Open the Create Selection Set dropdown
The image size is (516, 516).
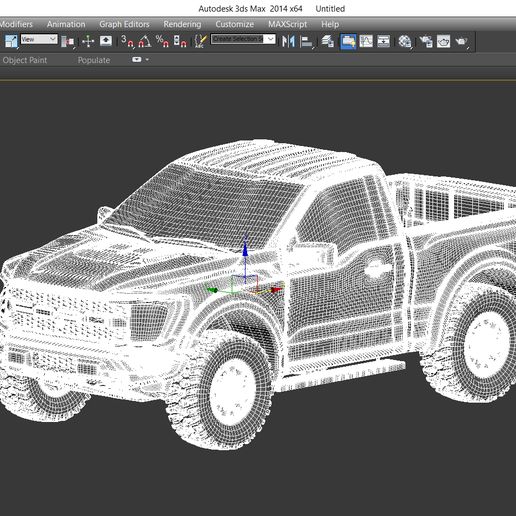point(243,39)
